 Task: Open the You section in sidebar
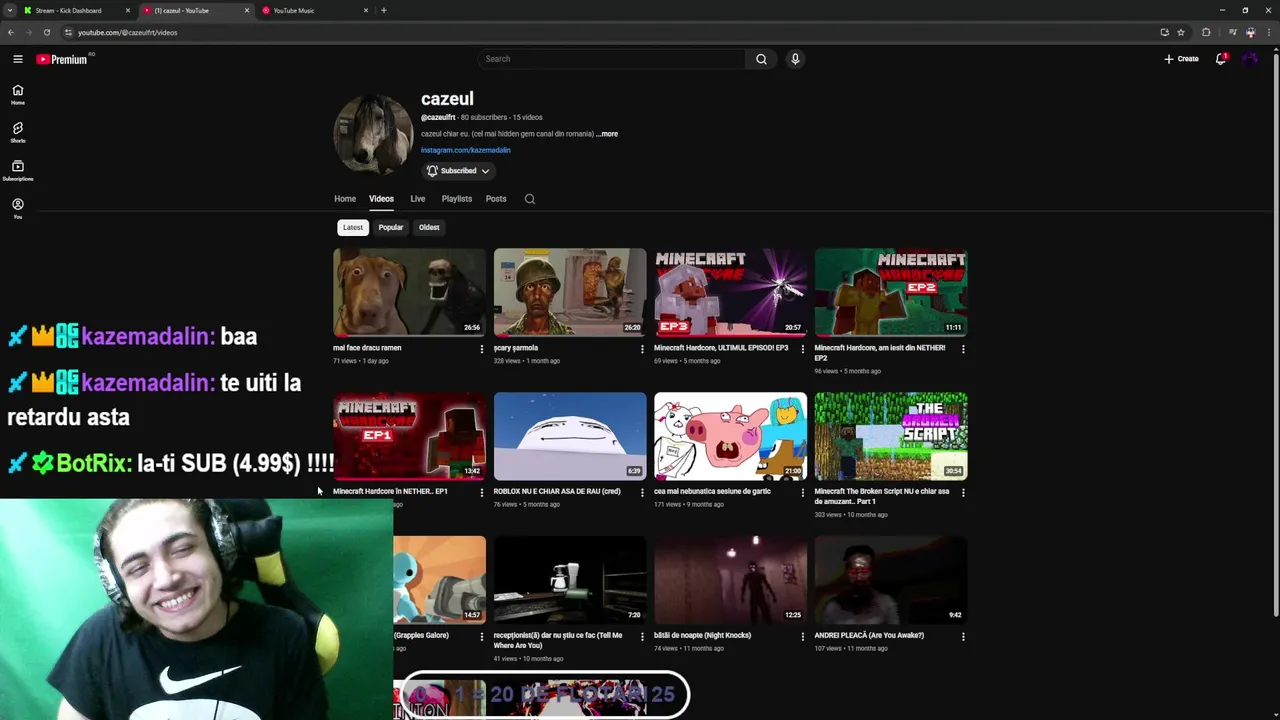point(18,209)
